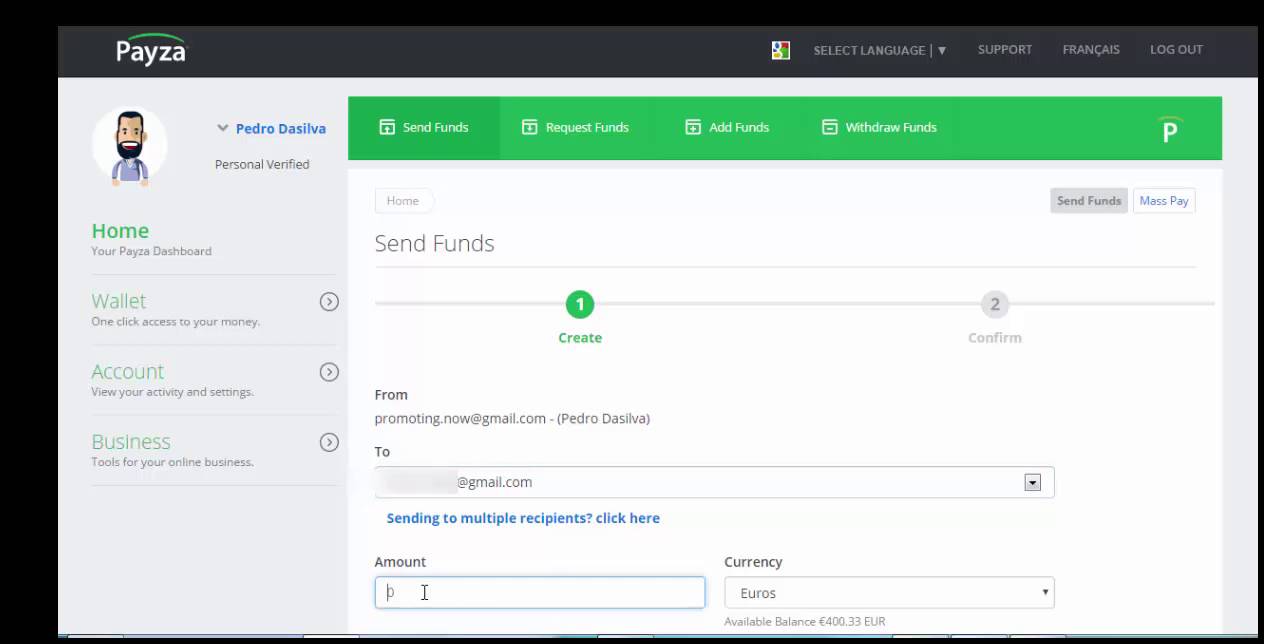Image resolution: width=1264 pixels, height=644 pixels.
Task: Open the 'Sending to multiple recipients' link
Action: (523, 518)
